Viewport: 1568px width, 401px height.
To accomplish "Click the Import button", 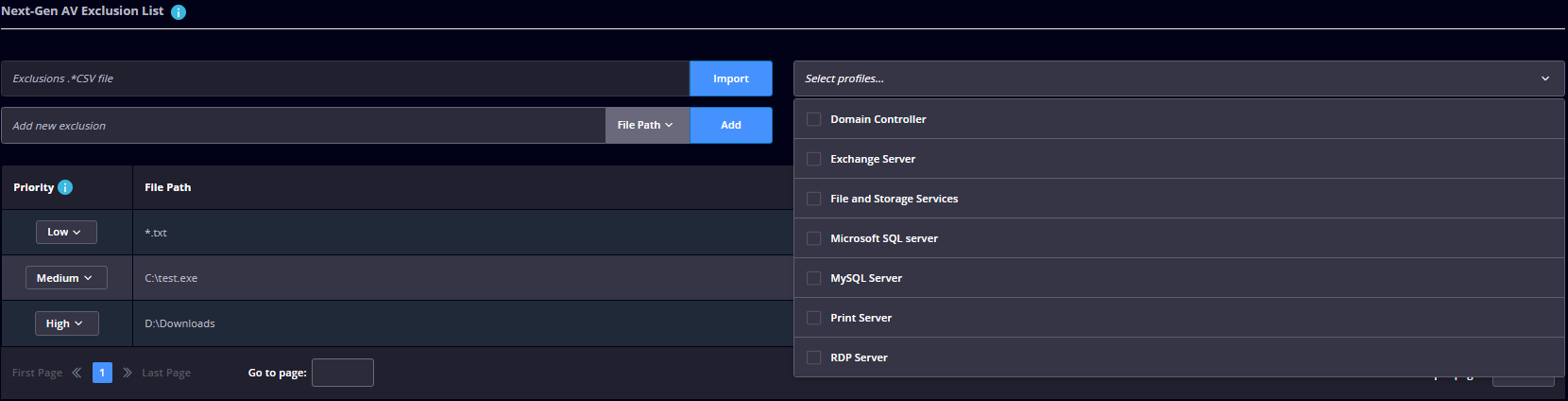I will (x=731, y=78).
